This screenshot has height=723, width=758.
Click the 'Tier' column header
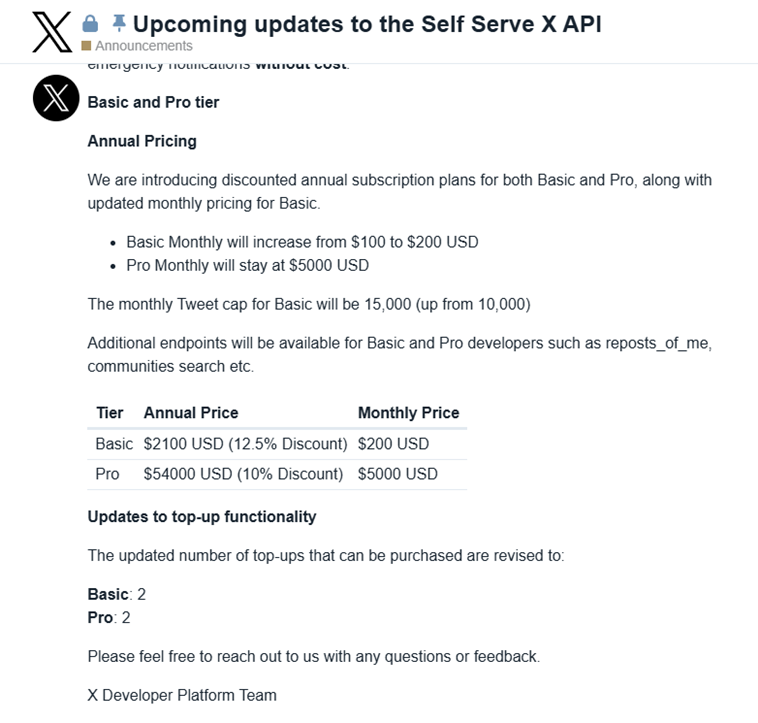click(109, 413)
